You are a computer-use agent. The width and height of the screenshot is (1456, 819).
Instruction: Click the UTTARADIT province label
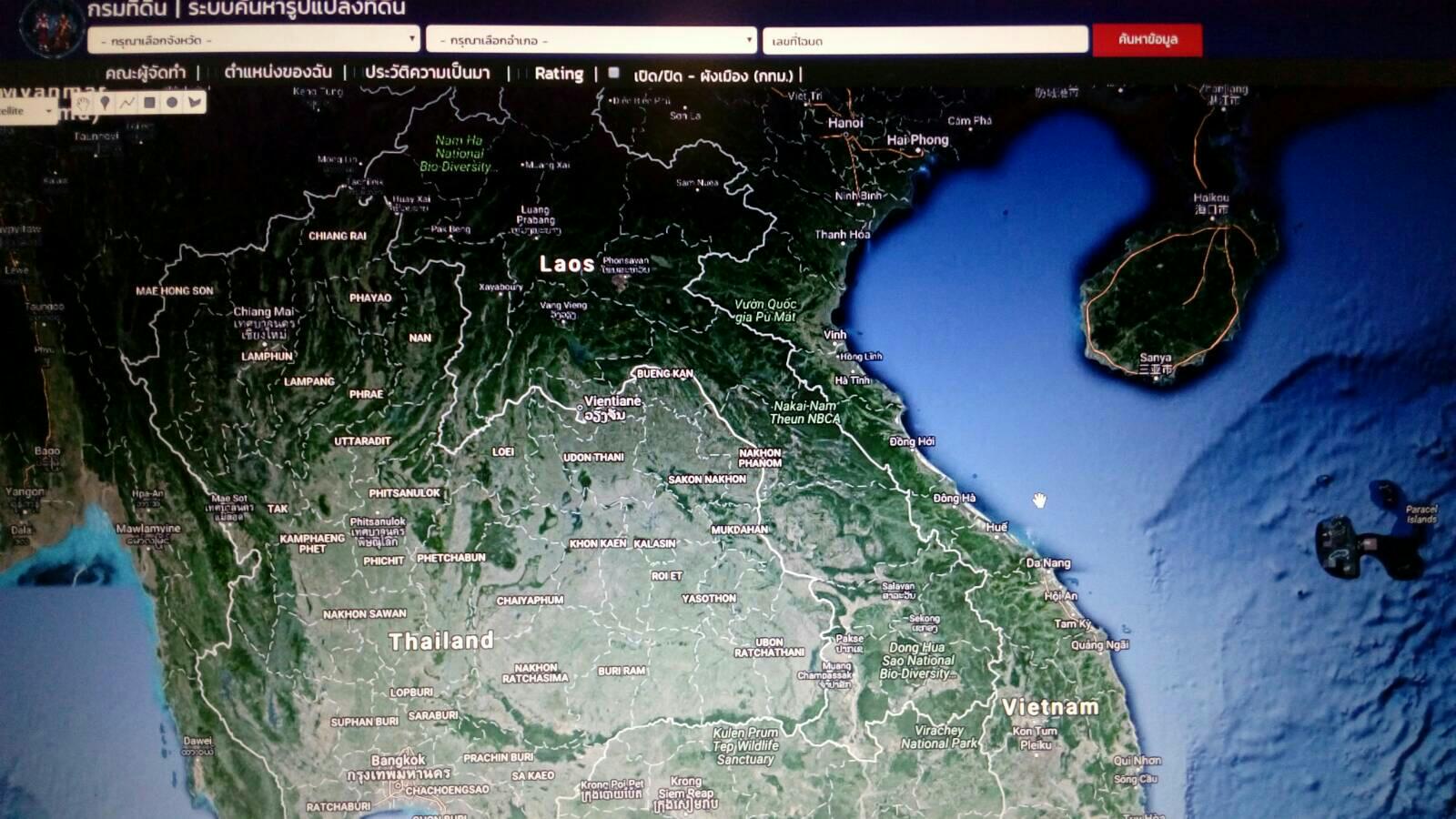coord(362,441)
